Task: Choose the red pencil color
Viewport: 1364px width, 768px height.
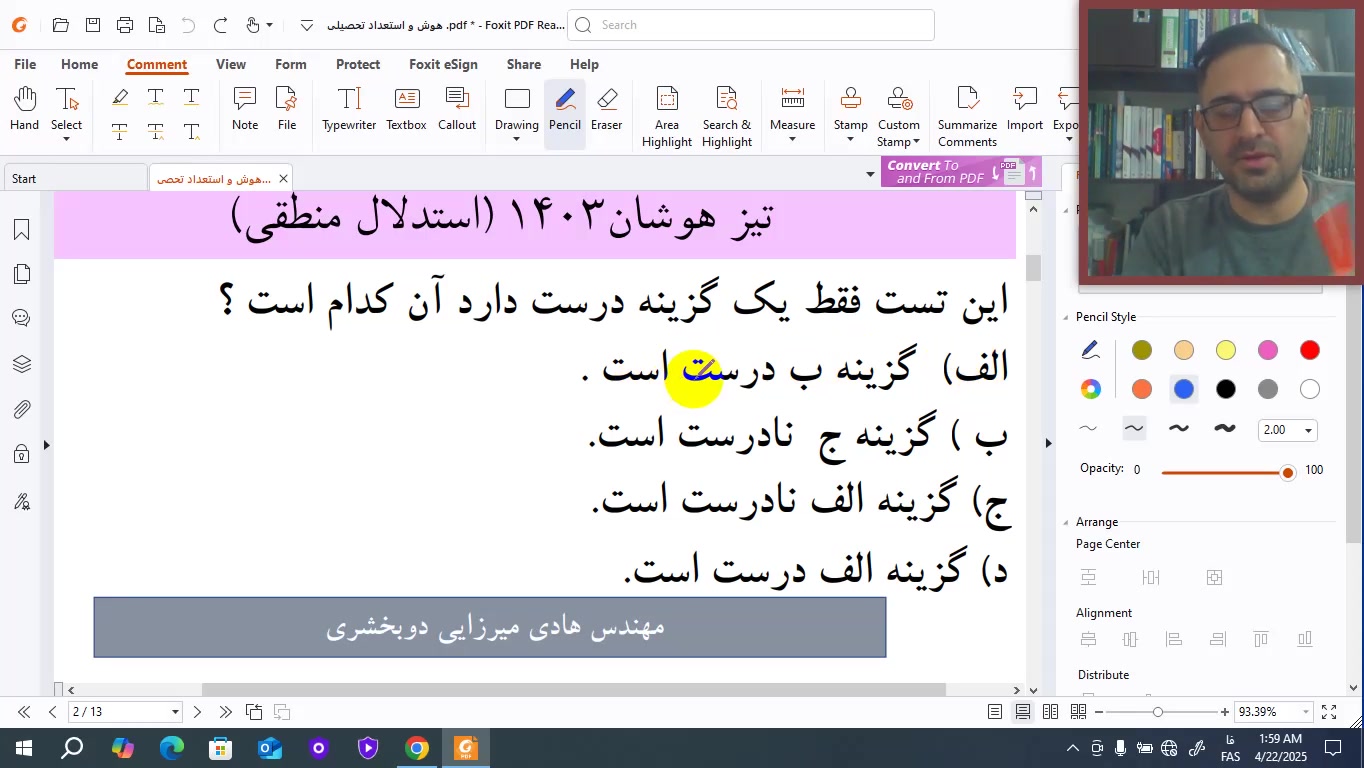Action: [x=1310, y=351]
